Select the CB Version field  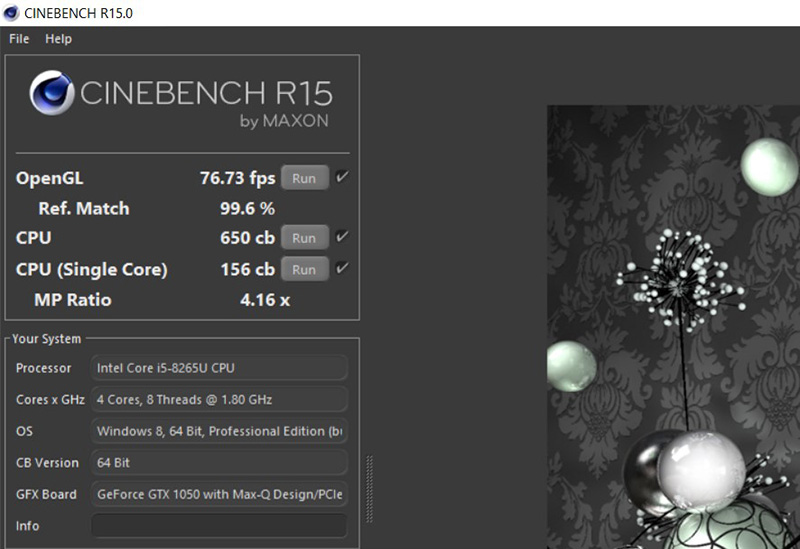(219, 463)
